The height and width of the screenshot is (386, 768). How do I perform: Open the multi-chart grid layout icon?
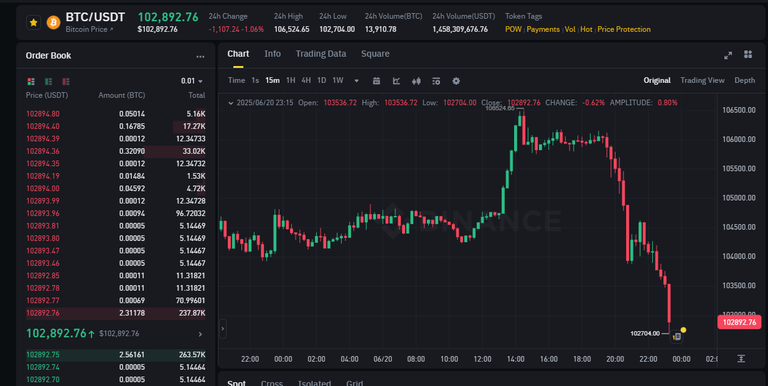(x=748, y=54)
